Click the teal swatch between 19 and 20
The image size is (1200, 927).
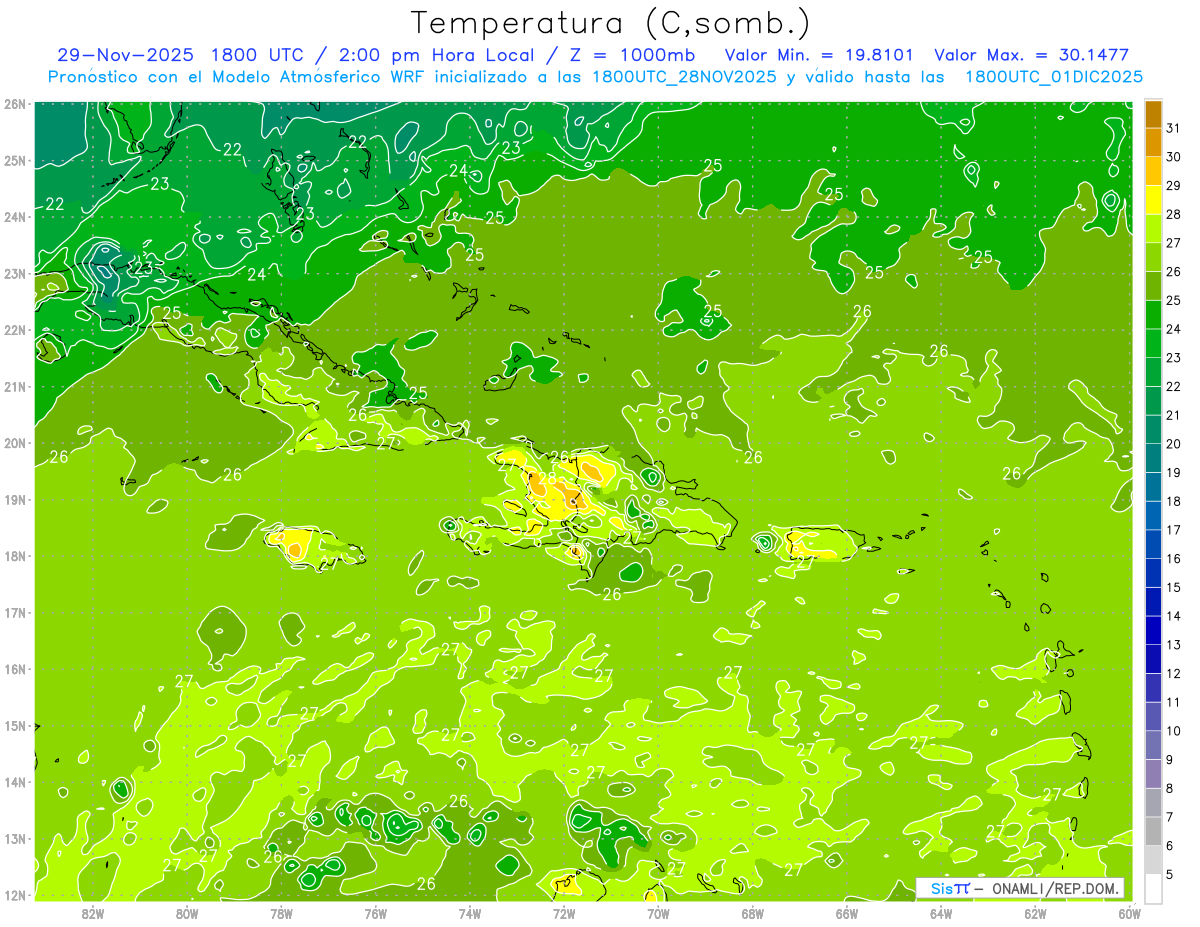(1153, 458)
